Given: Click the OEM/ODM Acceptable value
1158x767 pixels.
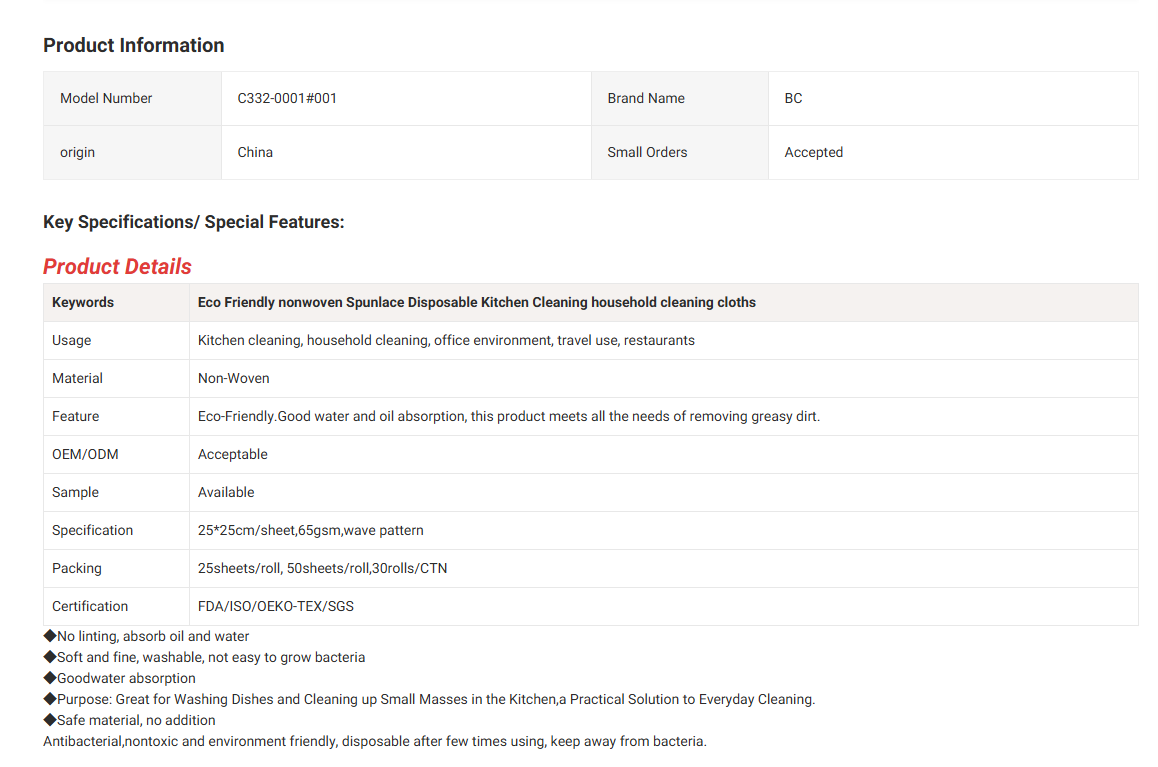Looking at the screenshot, I should click(x=232, y=454).
